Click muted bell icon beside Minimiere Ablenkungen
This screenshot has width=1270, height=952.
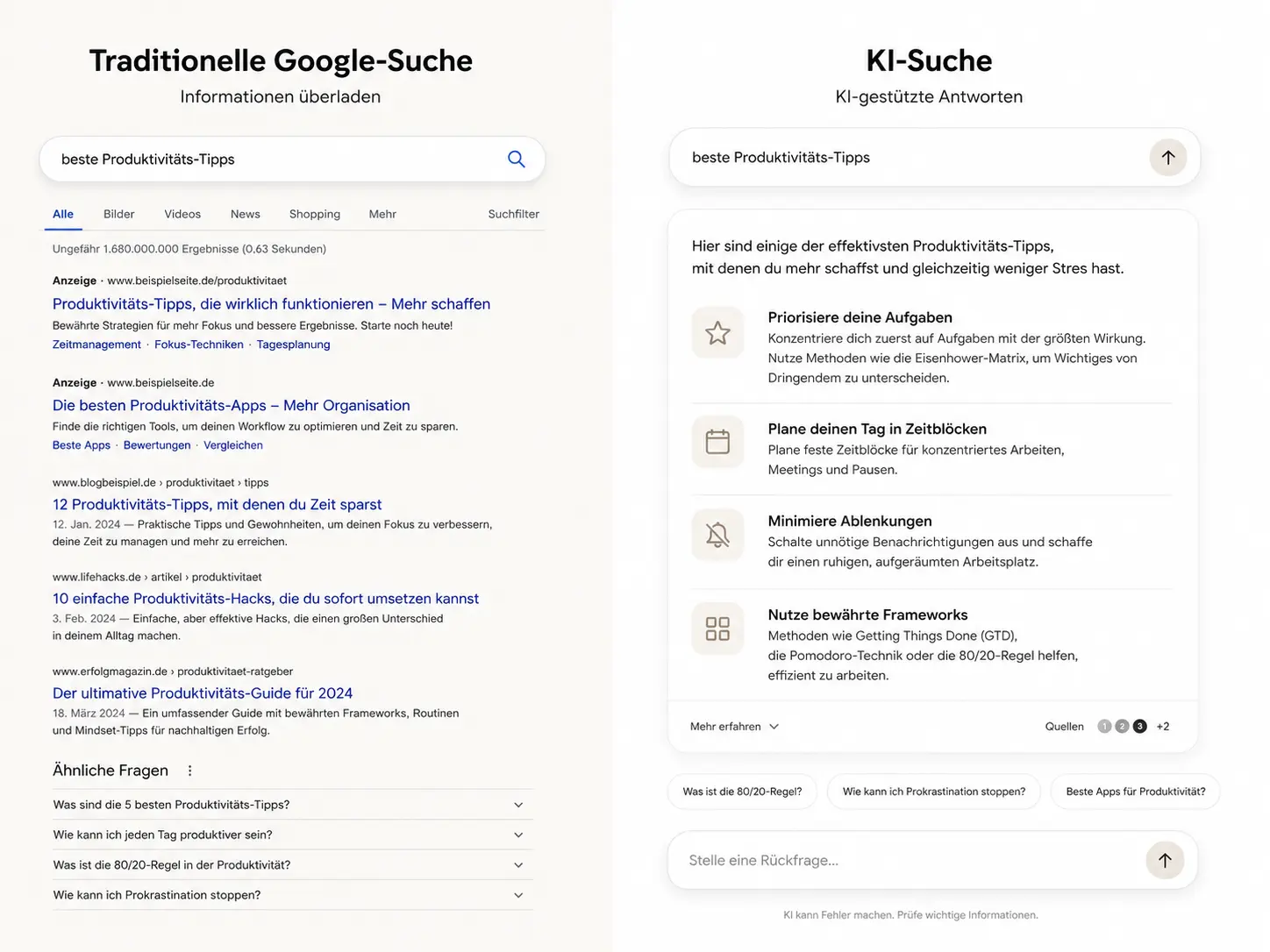pos(717,535)
